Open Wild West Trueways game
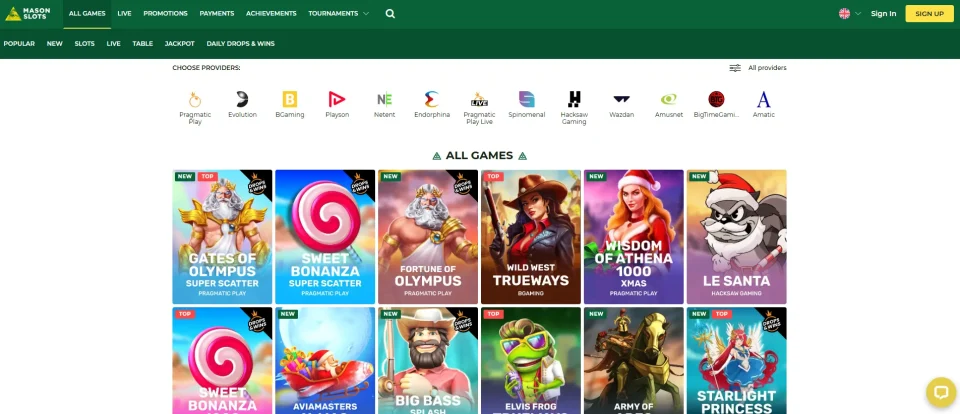The image size is (960, 414). (531, 237)
